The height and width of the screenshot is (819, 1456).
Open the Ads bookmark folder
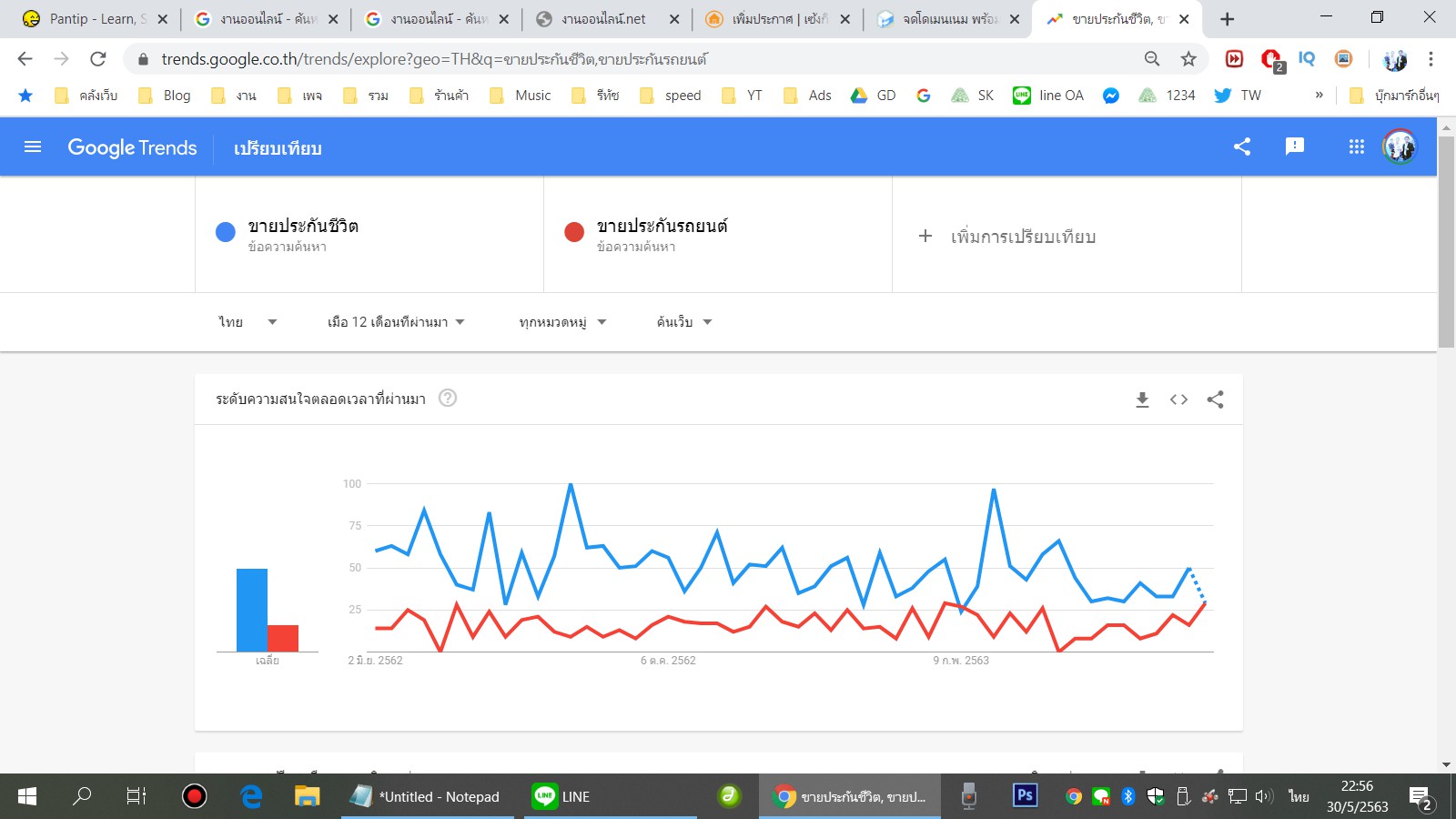[x=807, y=95]
